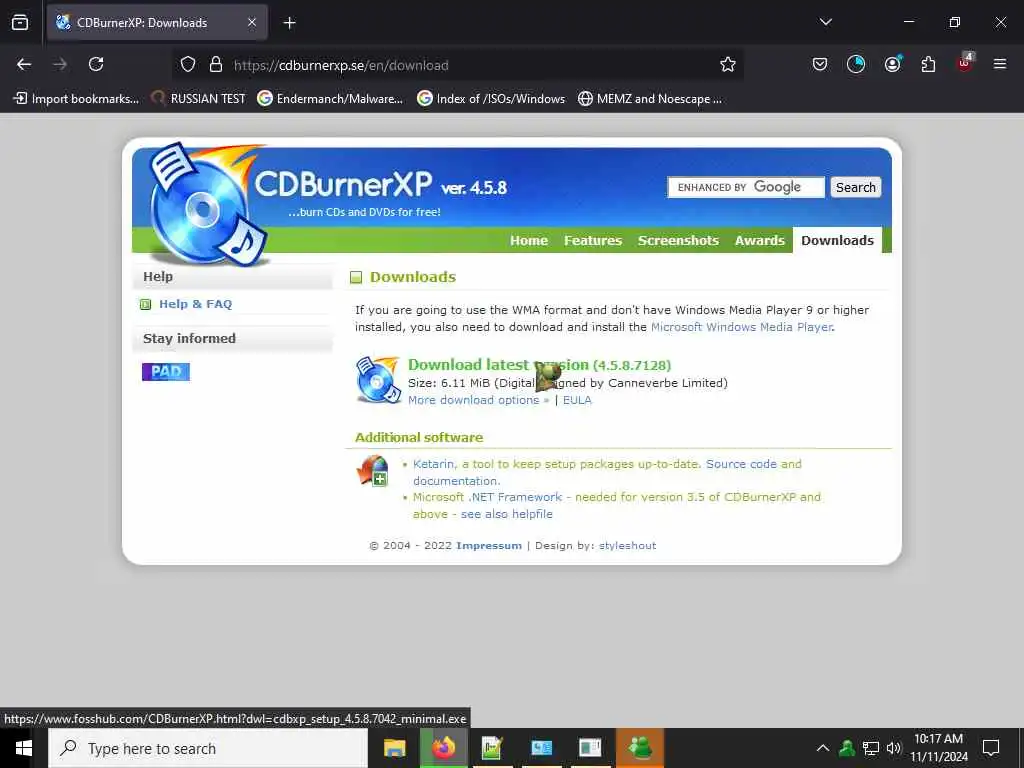The width and height of the screenshot is (1024, 768).
Task: Open the notification center icon
Action: (x=991, y=748)
